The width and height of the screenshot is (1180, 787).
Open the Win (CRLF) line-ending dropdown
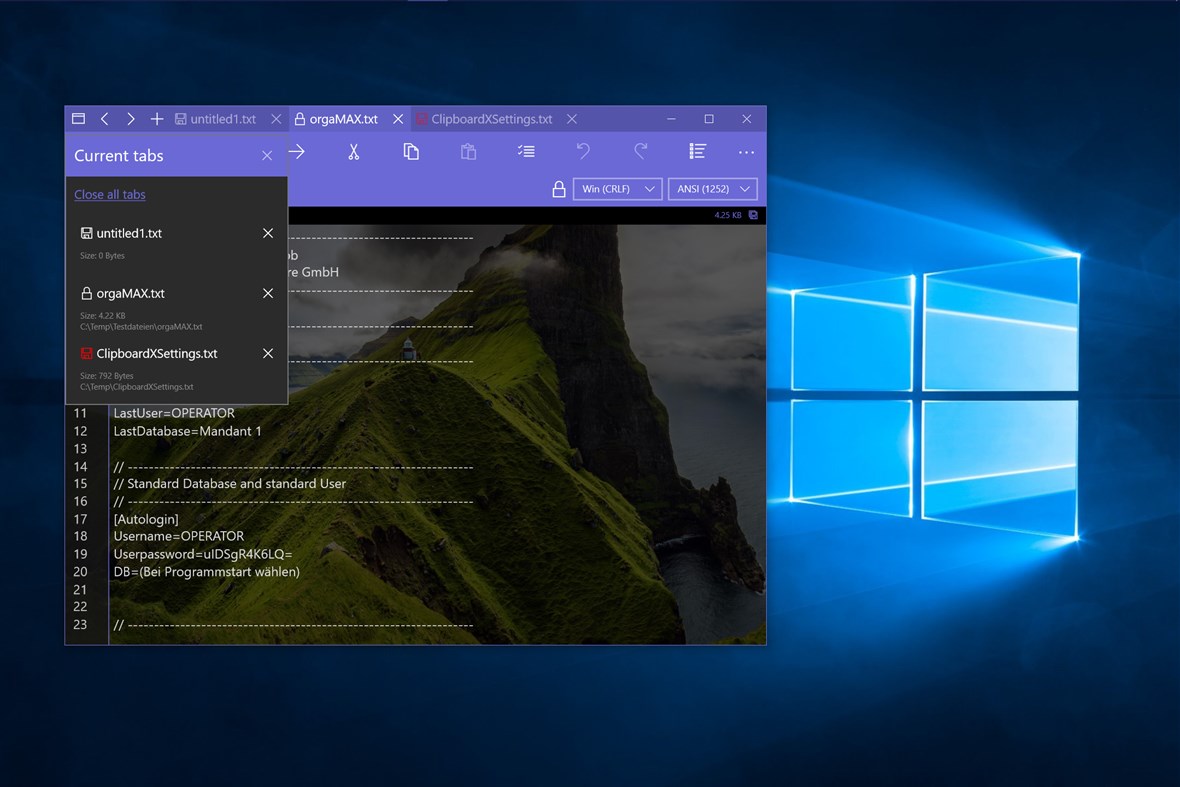pos(616,188)
